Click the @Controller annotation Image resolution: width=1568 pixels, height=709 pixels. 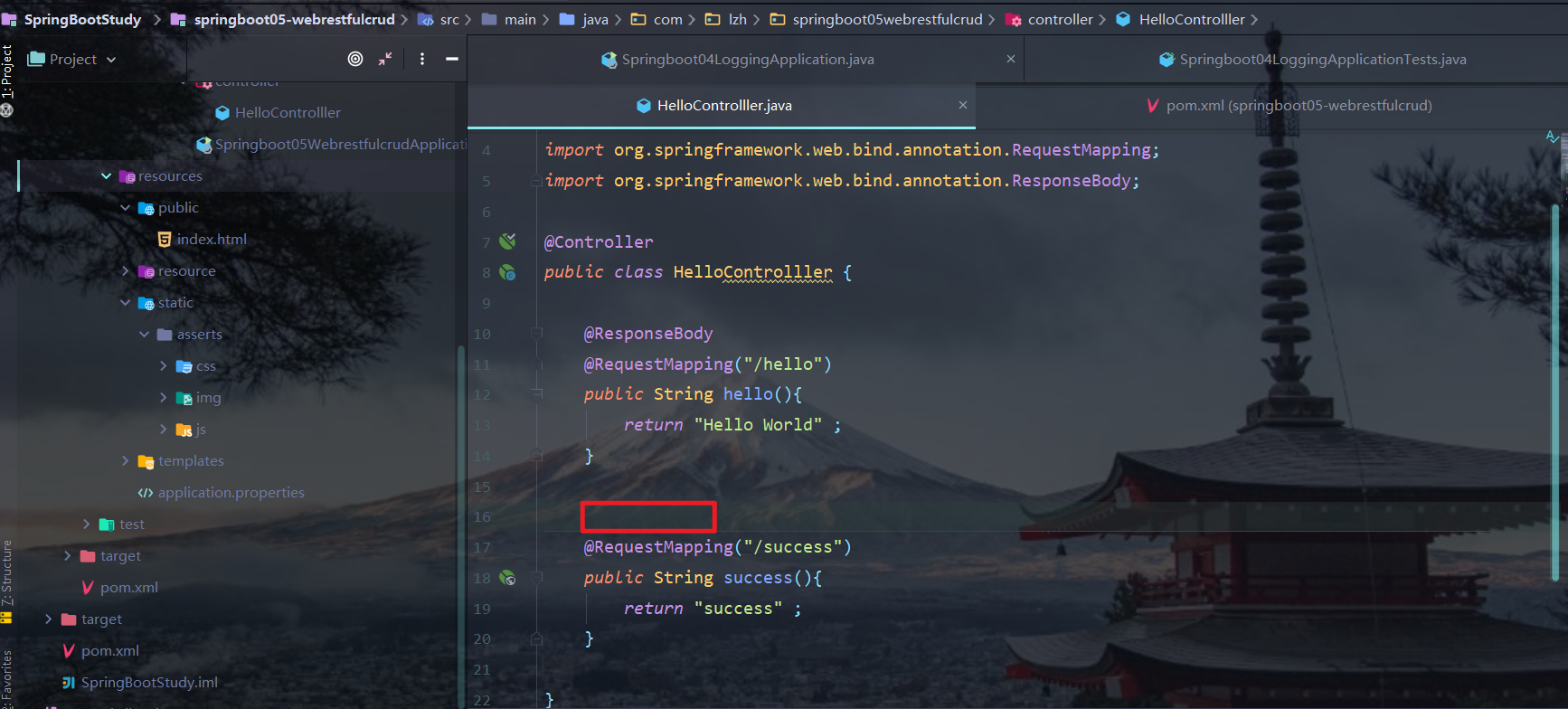(599, 241)
